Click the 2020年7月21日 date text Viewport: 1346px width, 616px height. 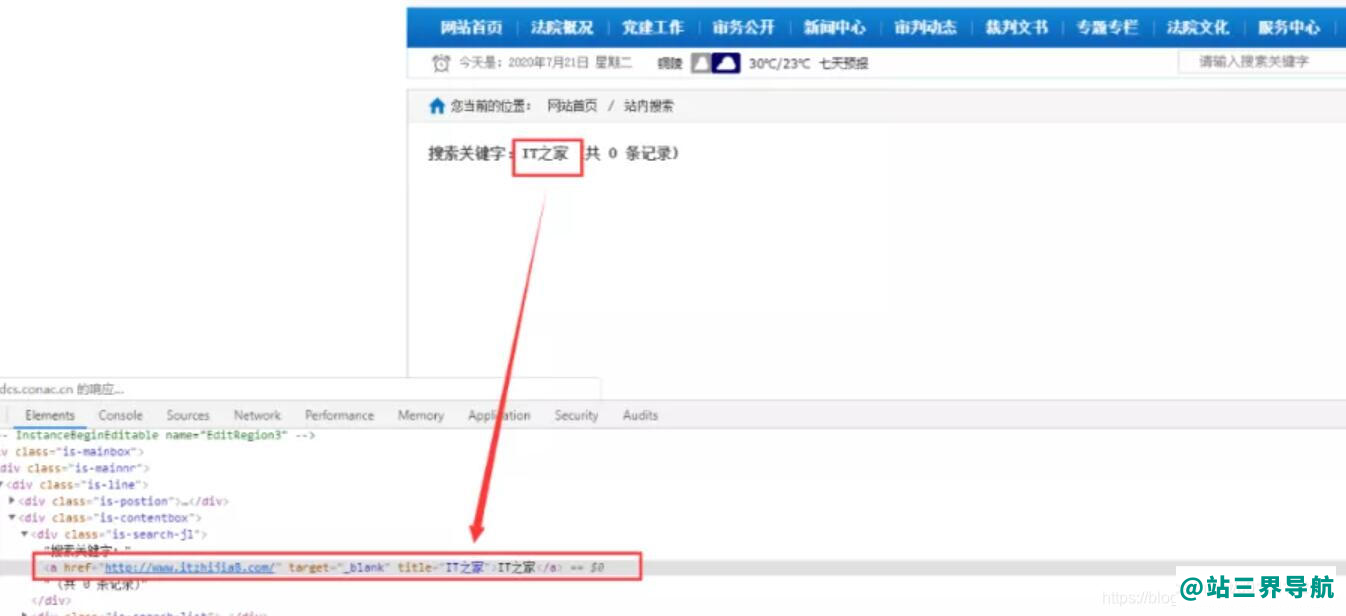551,63
